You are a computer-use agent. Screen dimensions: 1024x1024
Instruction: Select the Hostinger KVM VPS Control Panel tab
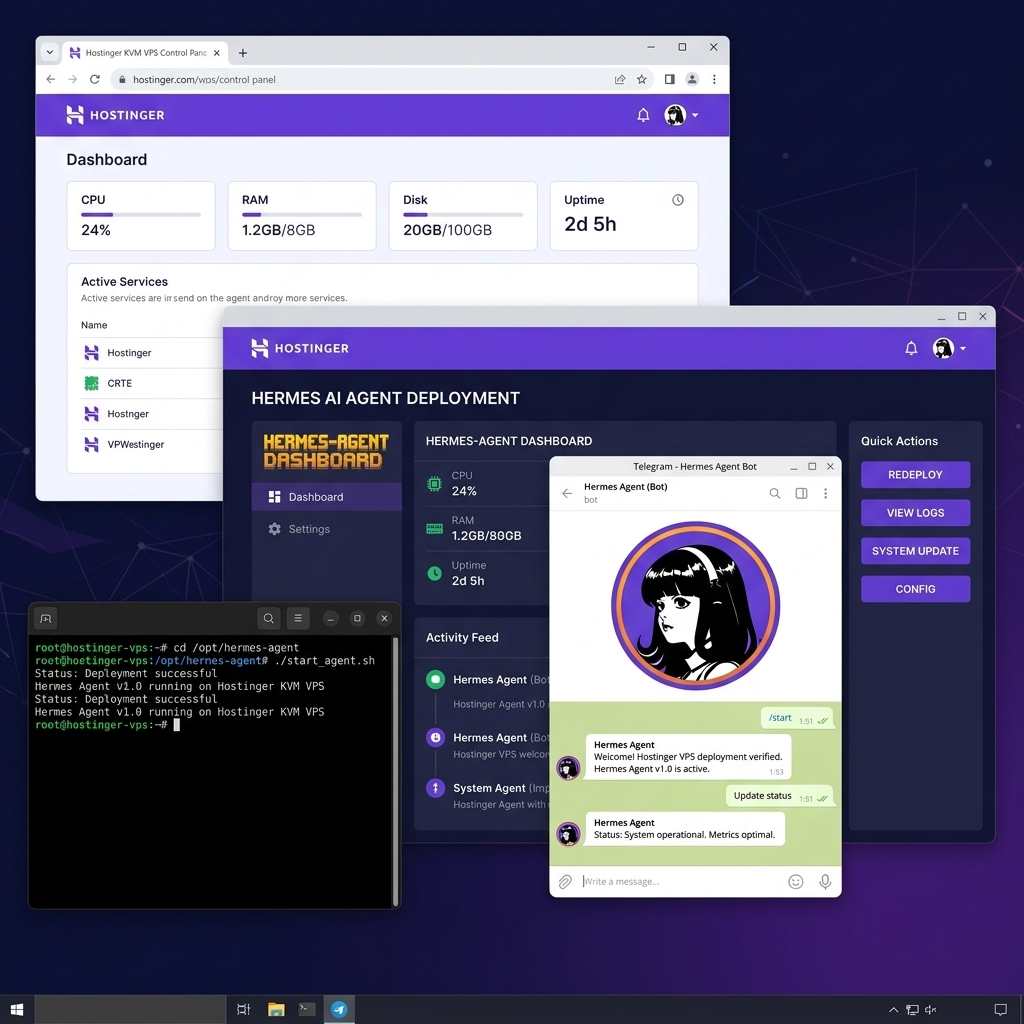click(145, 53)
